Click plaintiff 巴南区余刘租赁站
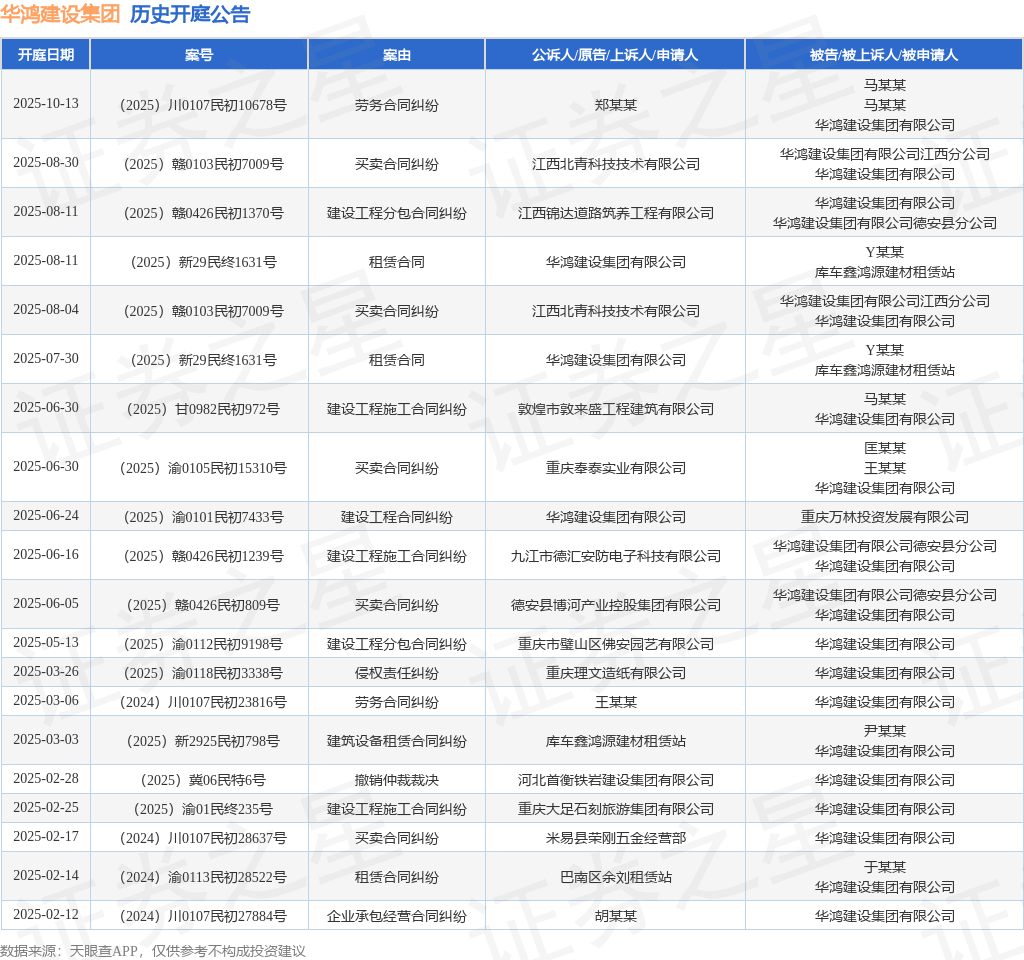 (x=615, y=877)
